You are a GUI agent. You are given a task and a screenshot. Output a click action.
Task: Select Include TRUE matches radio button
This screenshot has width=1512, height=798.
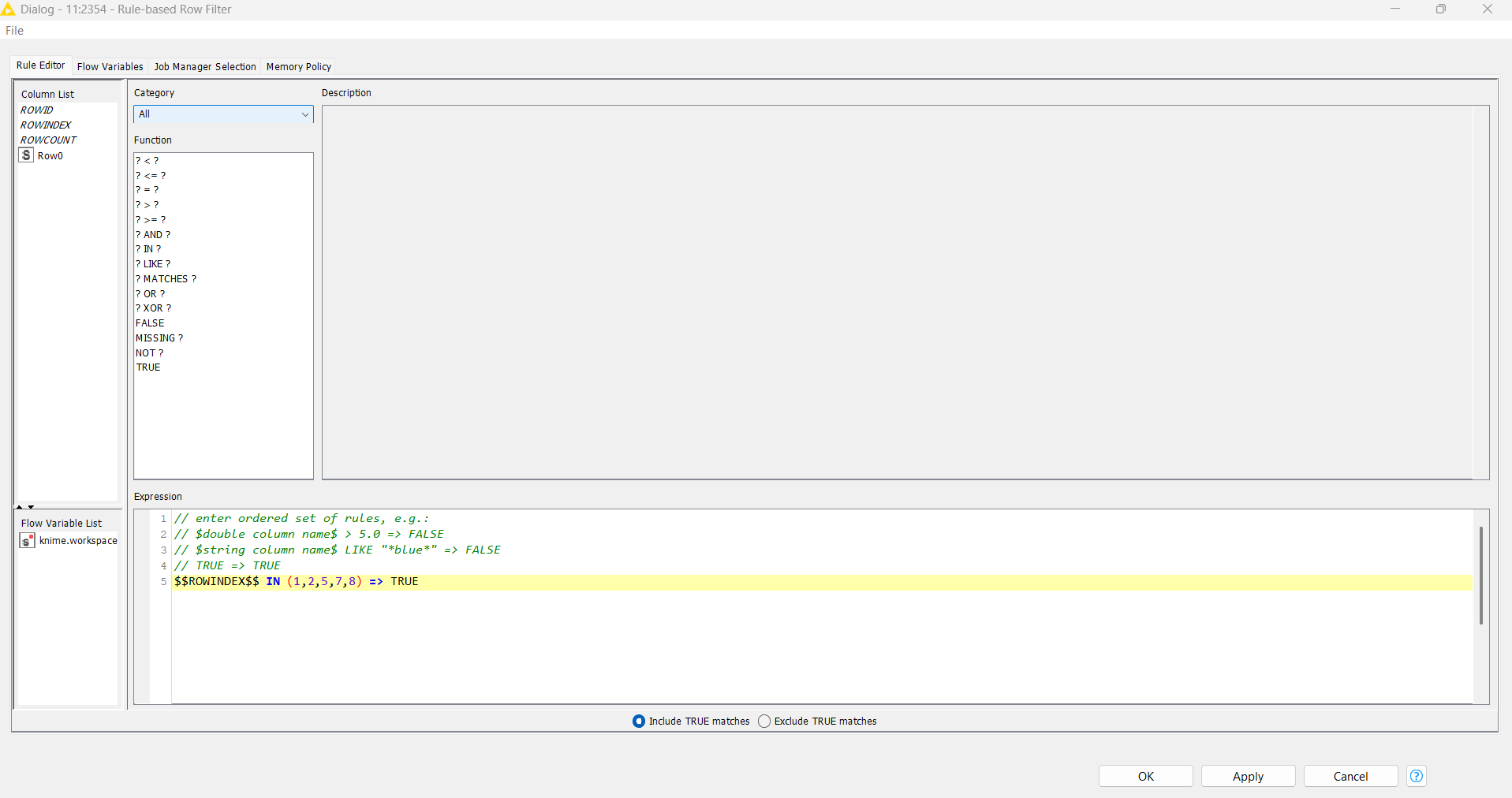tap(639, 721)
